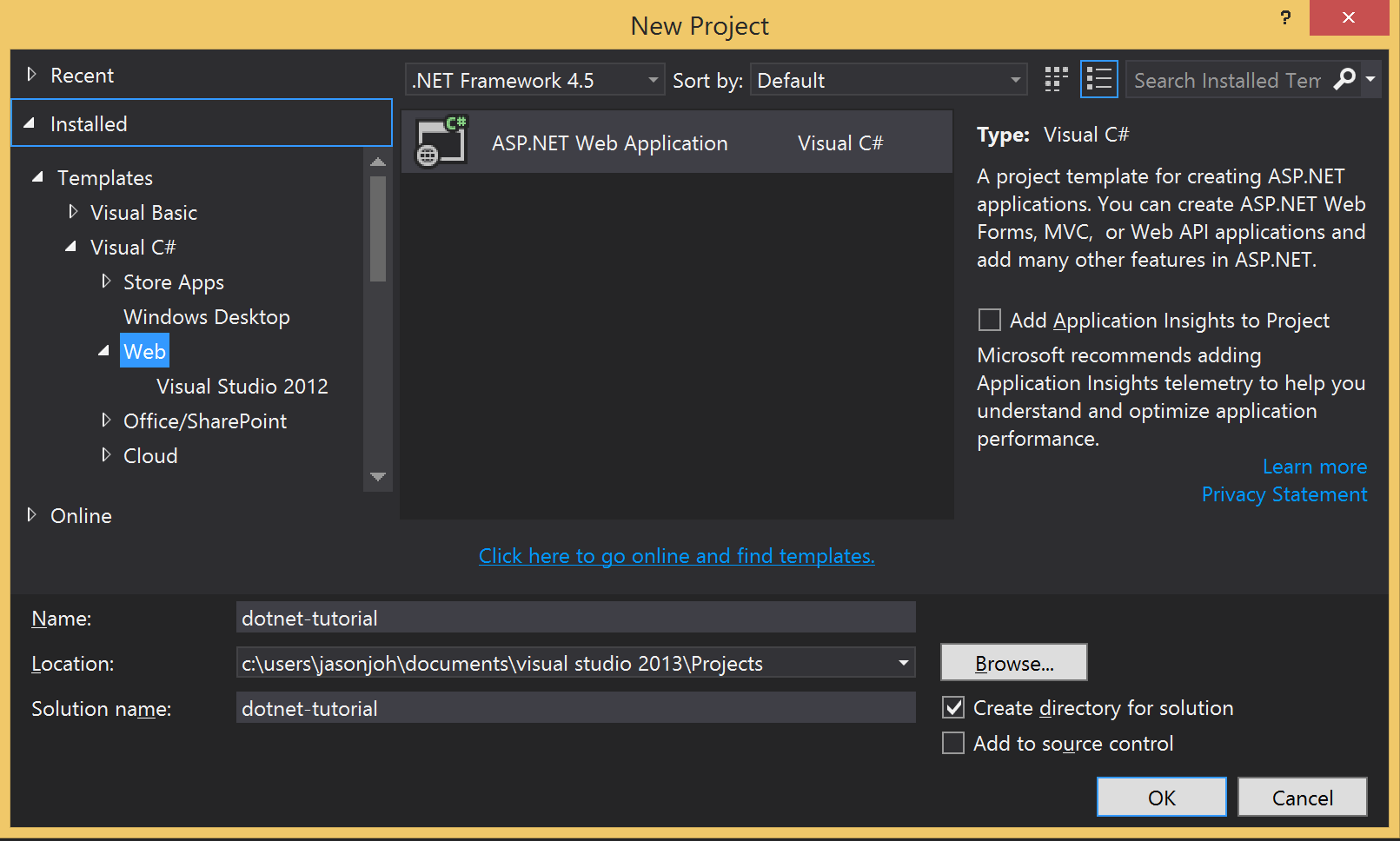Image resolution: width=1400 pixels, height=841 pixels.
Task: Click the Templates tree label
Action: pyautogui.click(x=105, y=177)
